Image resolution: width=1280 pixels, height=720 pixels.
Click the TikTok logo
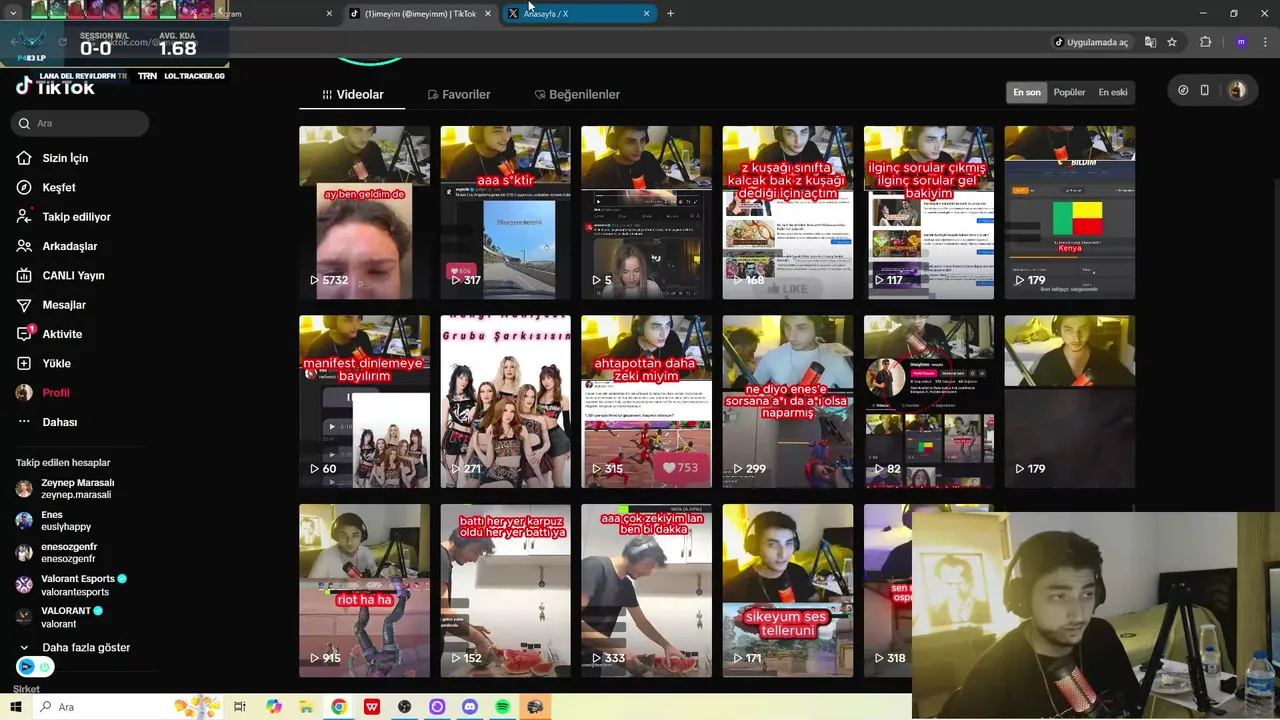[55, 87]
